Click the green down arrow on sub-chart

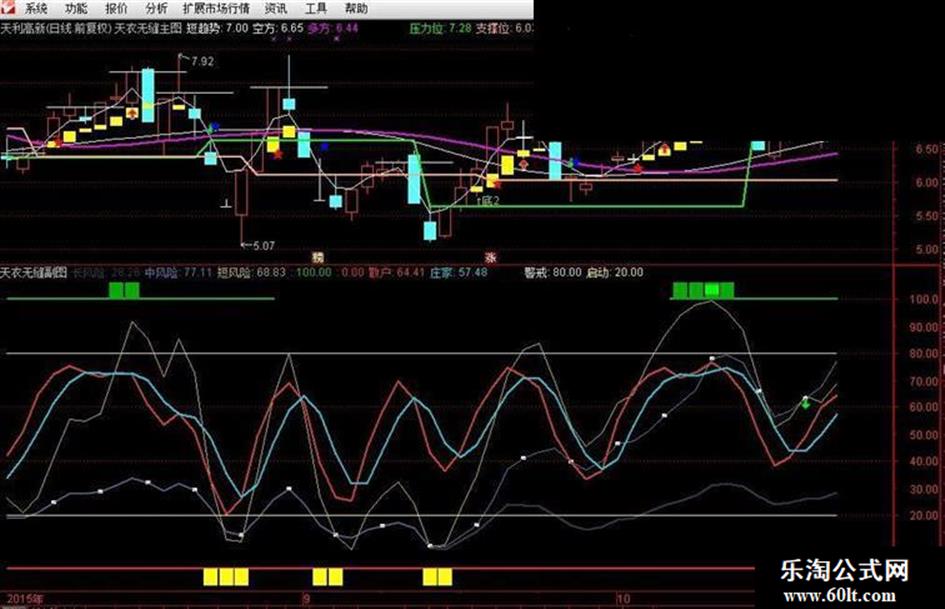[806, 403]
